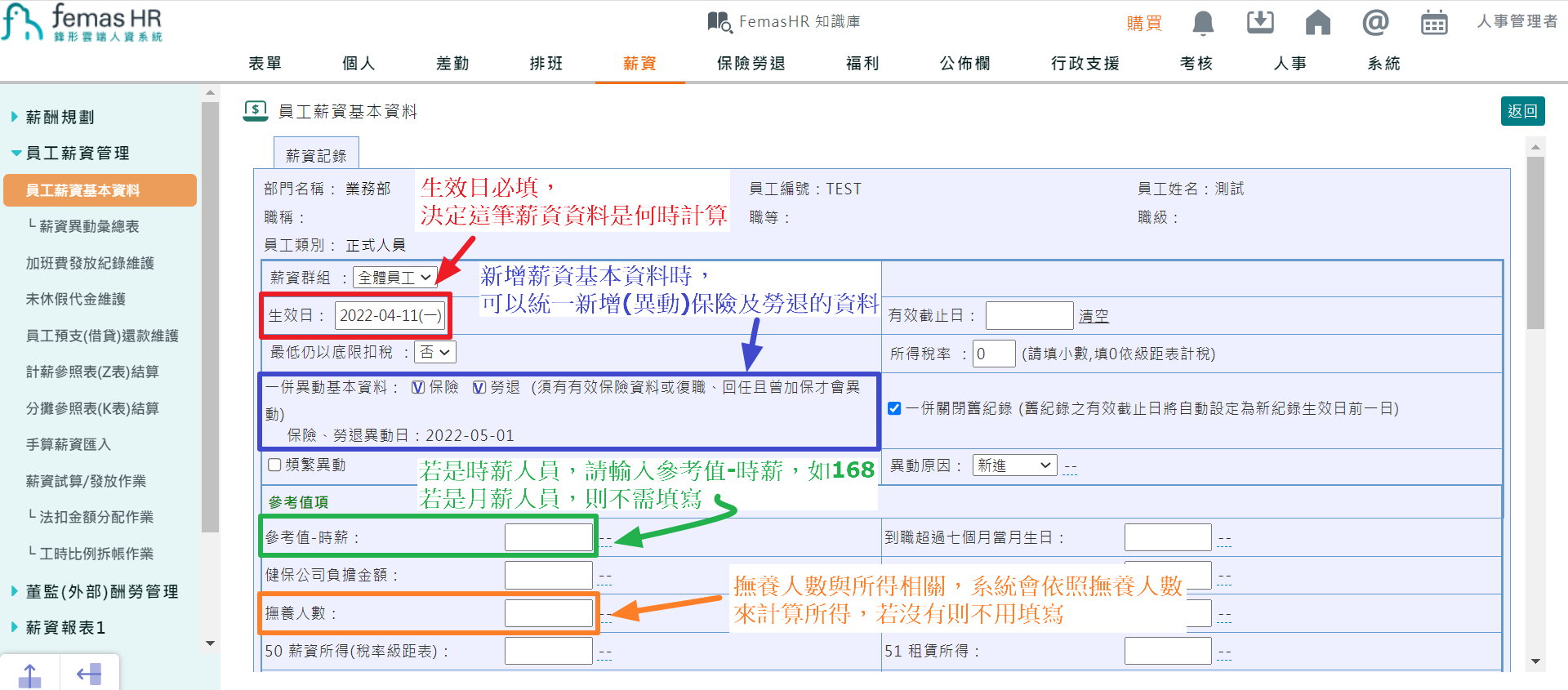Toggle the 勞退 checkbox

[x=479, y=387]
